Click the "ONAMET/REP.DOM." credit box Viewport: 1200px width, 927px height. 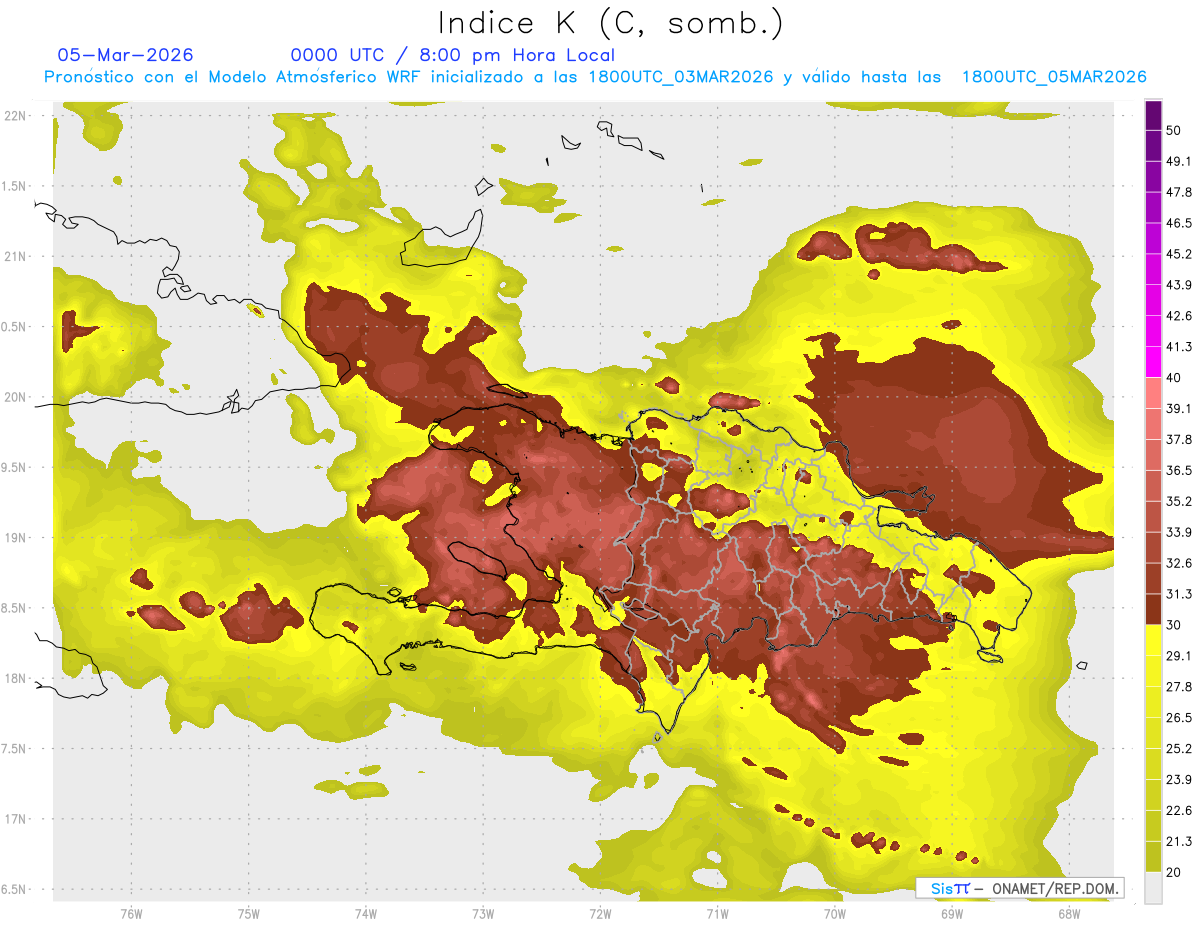[1020, 888]
